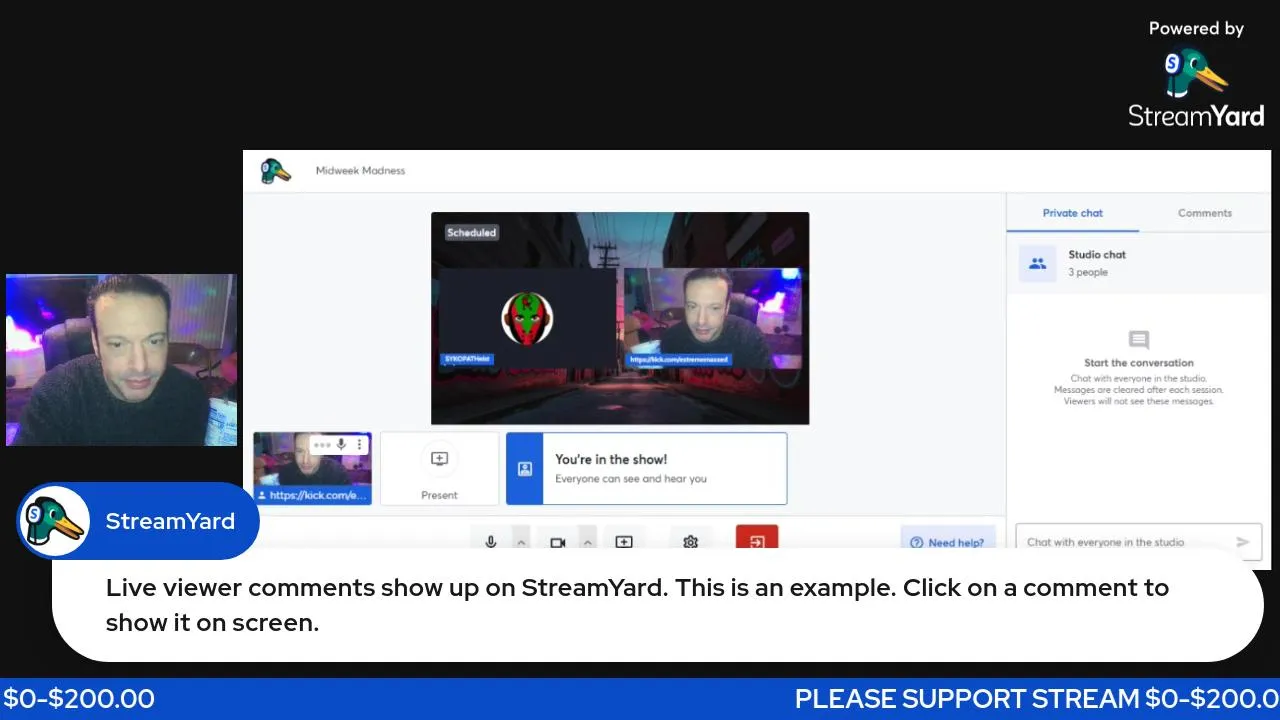Click the streamer webcam overlay at left

121,360
